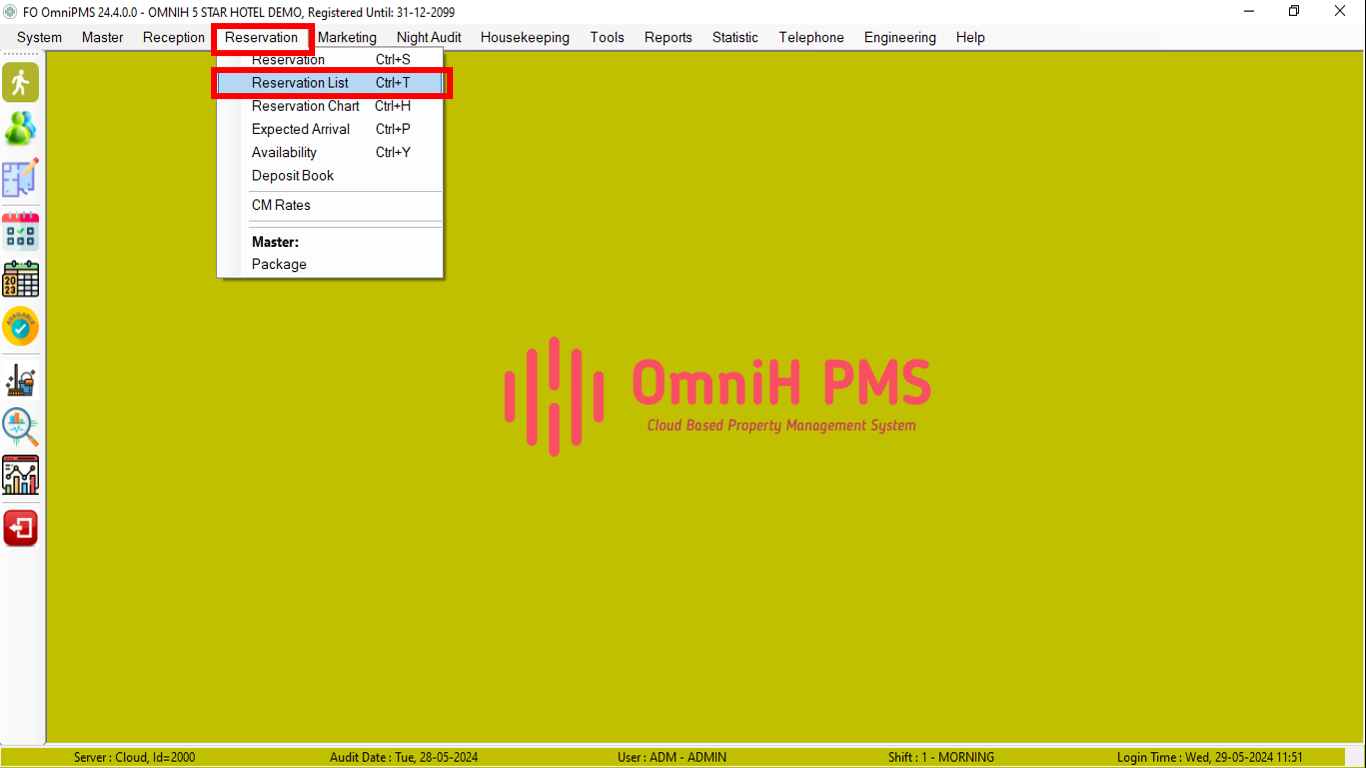Click the User : ADM - ADMIN status
The width and height of the screenshot is (1366, 768).
click(672, 757)
